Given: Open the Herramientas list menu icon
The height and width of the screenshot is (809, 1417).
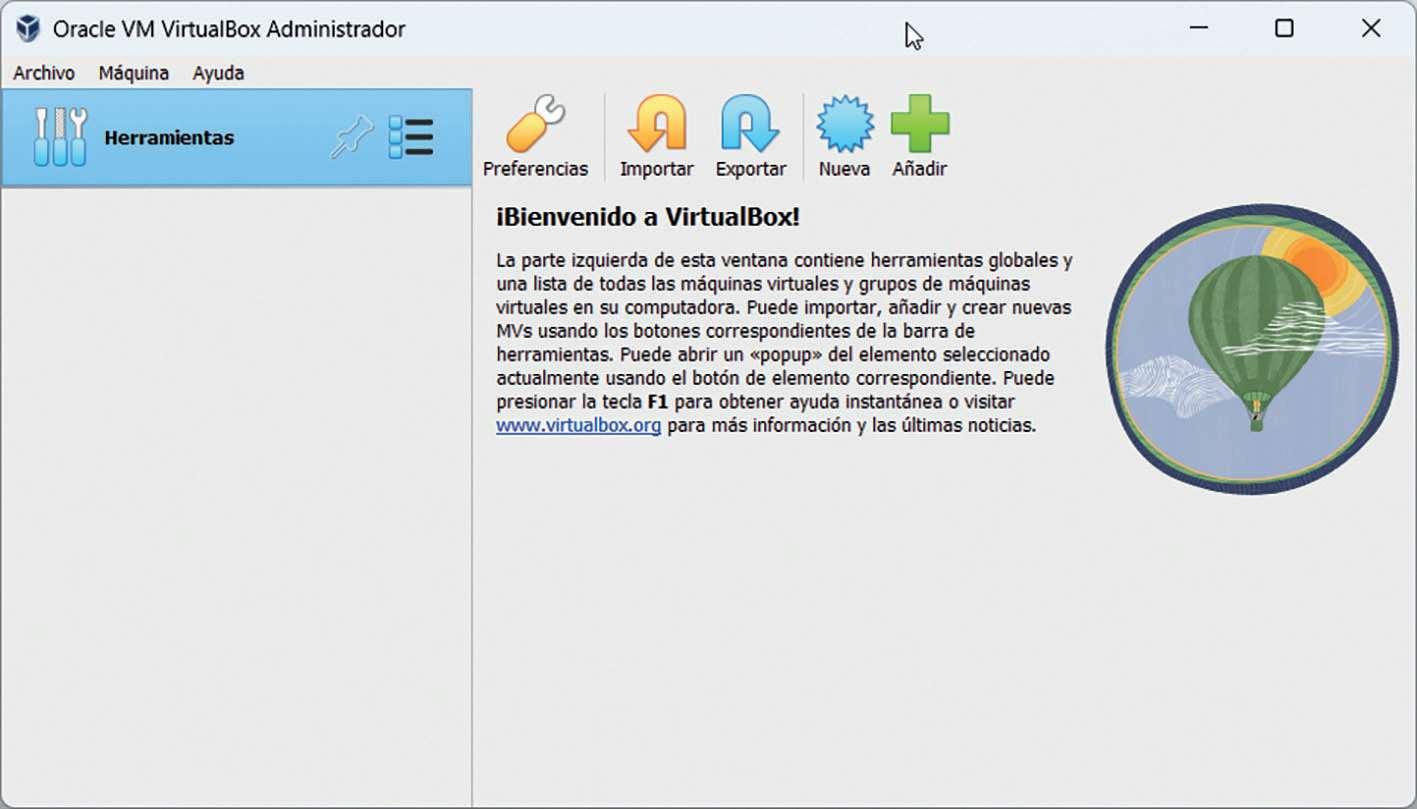Looking at the screenshot, I should tap(411, 137).
